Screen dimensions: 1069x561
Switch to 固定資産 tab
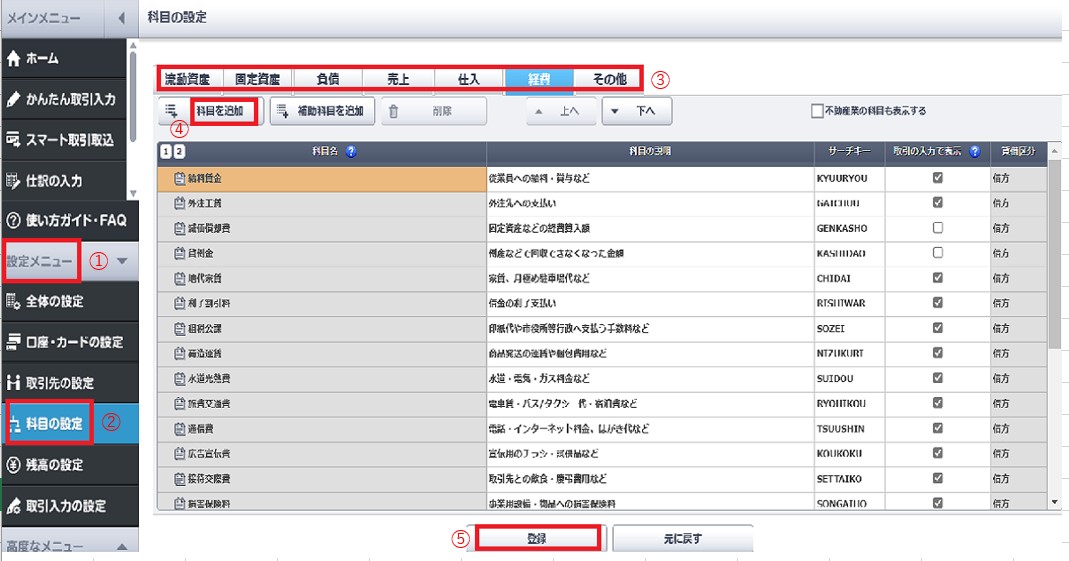258,79
